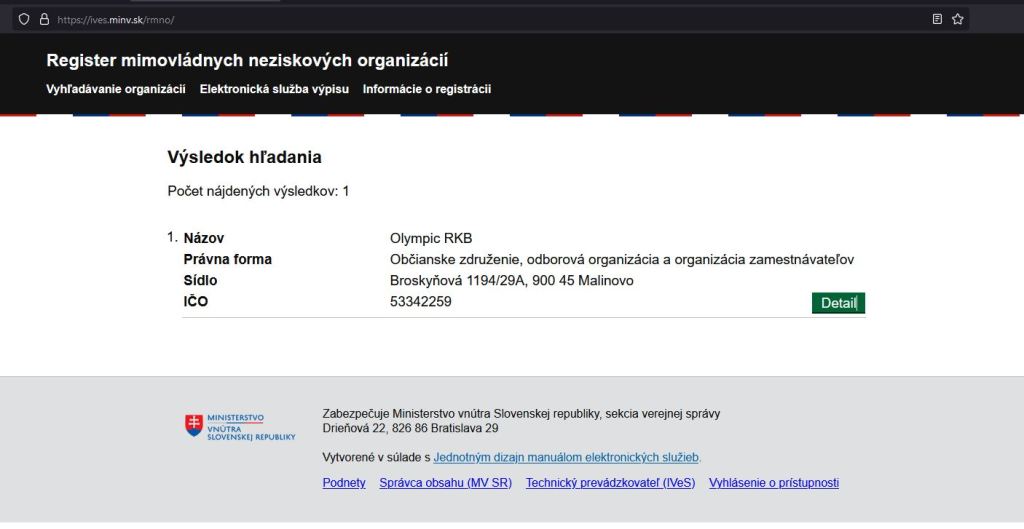Viewport: 1024px width, 529px height.
Task: Toggle reader view icon in address bar
Action: [x=937, y=19]
